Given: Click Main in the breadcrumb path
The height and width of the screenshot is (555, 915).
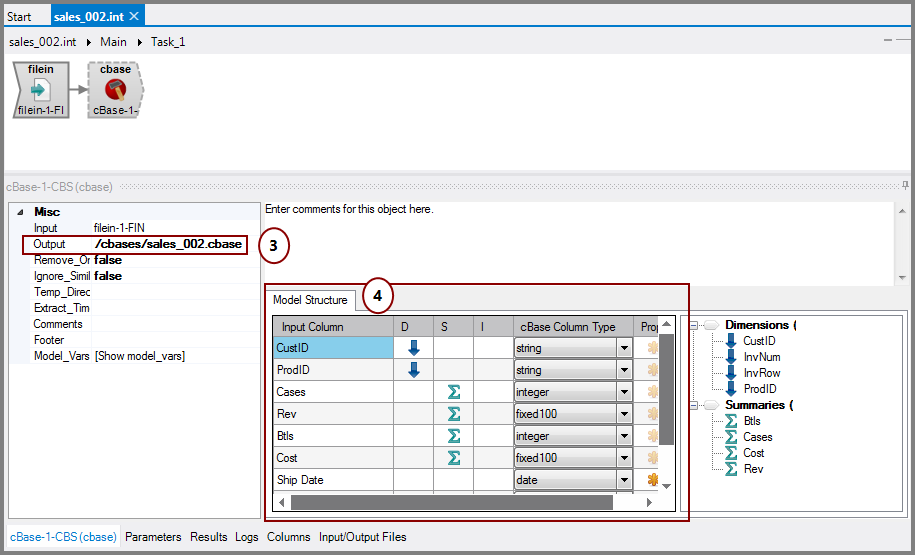Looking at the screenshot, I should coord(113,42).
